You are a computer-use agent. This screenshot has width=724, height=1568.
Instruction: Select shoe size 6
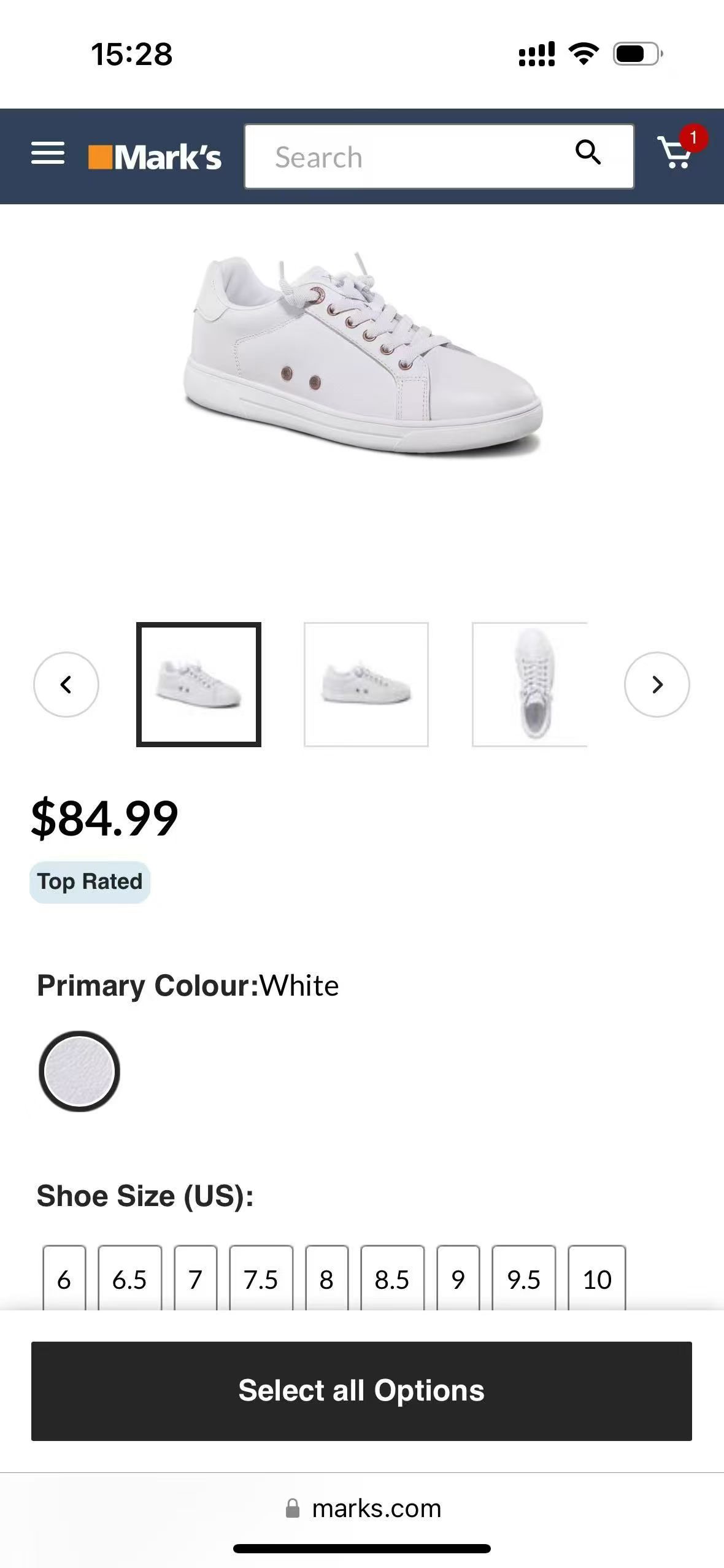click(x=64, y=1280)
